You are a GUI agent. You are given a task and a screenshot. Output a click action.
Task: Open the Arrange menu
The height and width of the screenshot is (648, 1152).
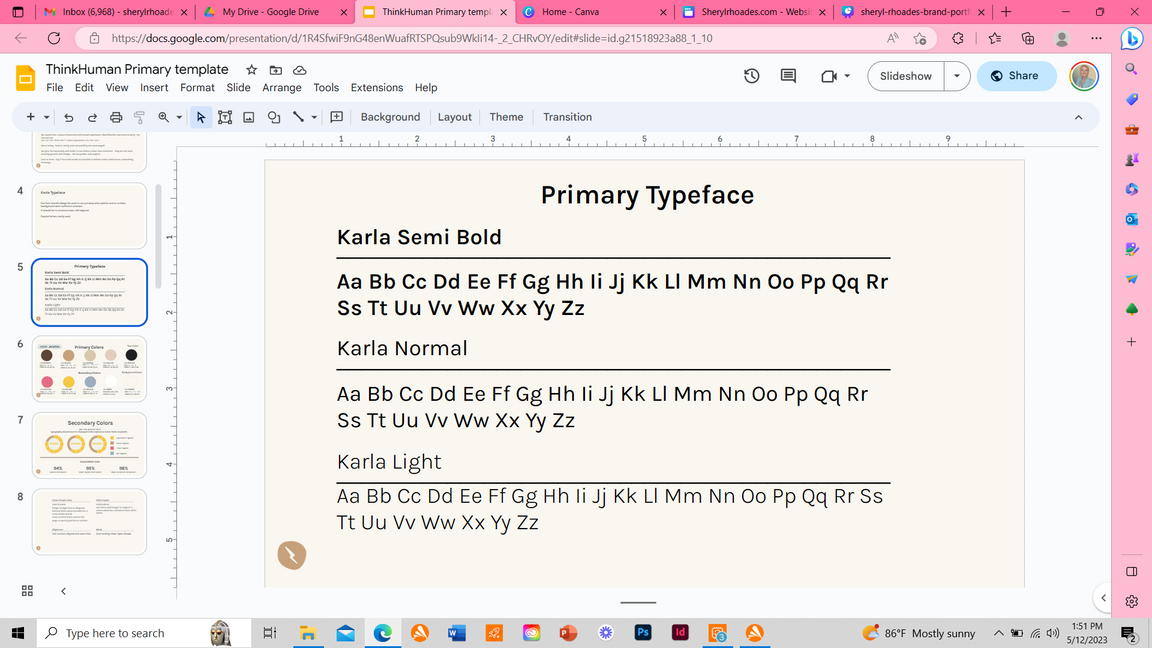(x=282, y=88)
